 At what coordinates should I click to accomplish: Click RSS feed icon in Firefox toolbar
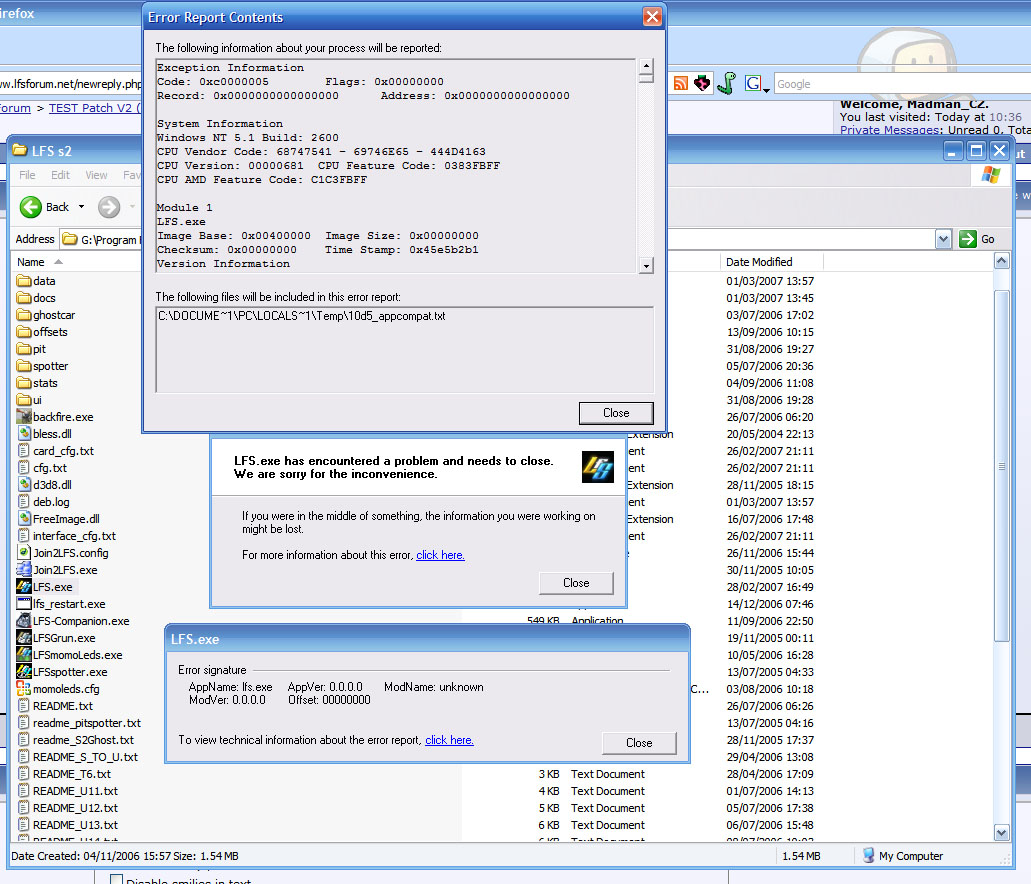pos(681,84)
